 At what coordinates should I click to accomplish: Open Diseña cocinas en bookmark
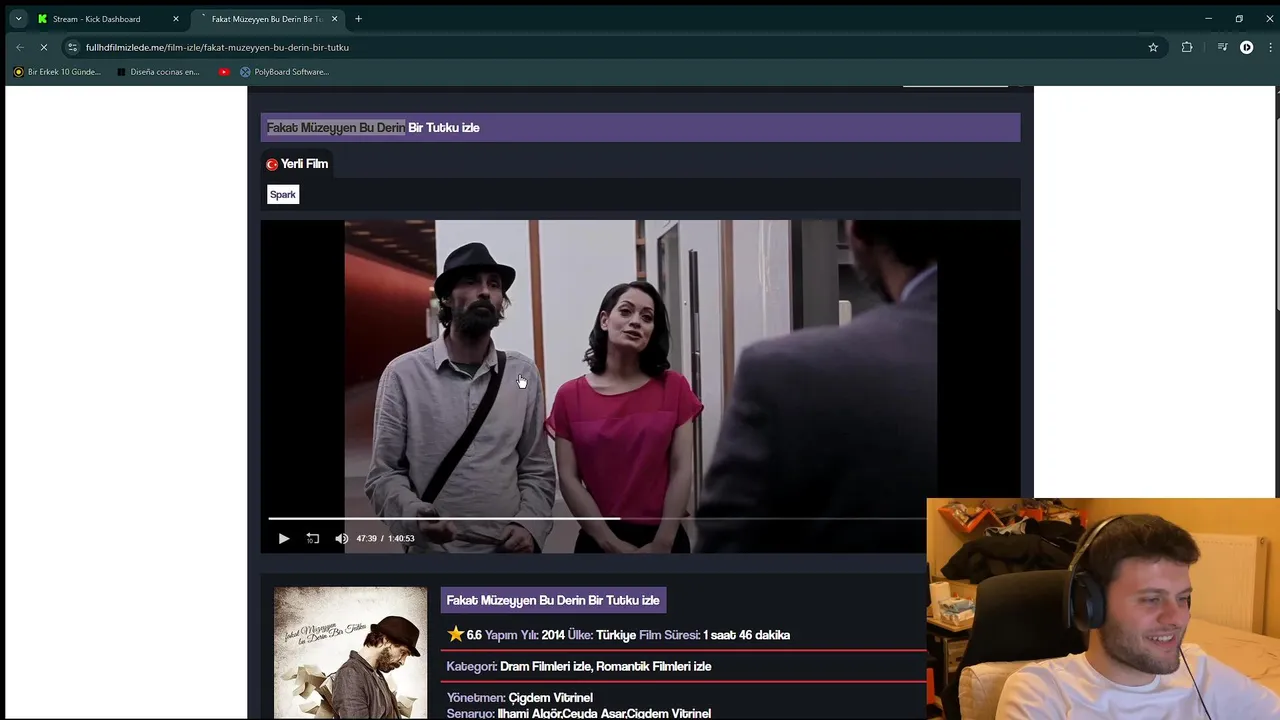tap(158, 72)
